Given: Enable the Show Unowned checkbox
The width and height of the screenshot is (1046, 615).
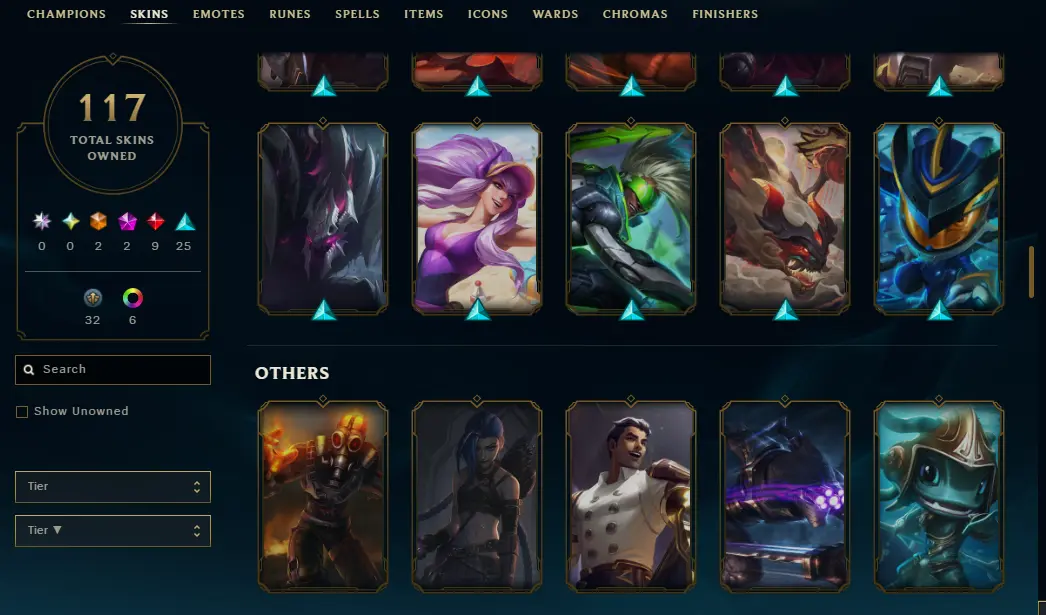Looking at the screenshot, I should pyautogui.click(x=22, y=412).
